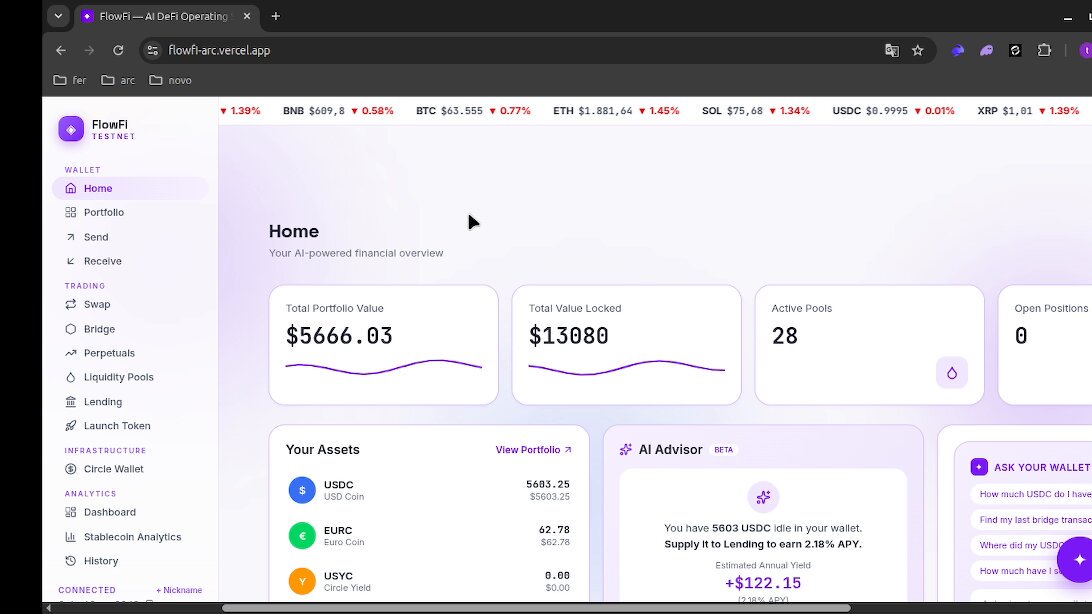Open the browser tab search dropdown
This screenshot has width=1092, height=614.
58,16
